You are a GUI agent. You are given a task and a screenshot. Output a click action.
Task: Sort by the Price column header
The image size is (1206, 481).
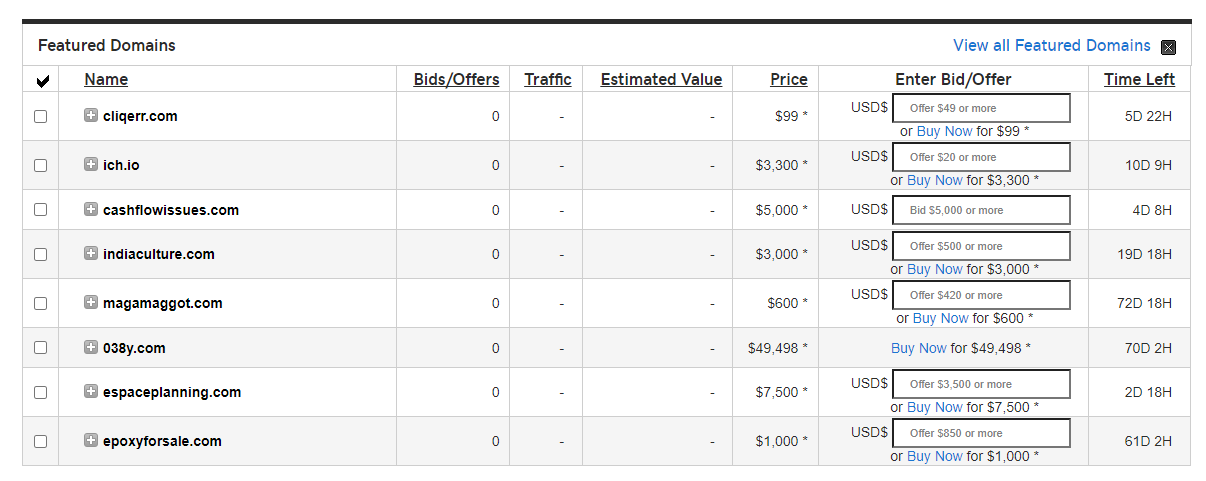coord(788,79)
